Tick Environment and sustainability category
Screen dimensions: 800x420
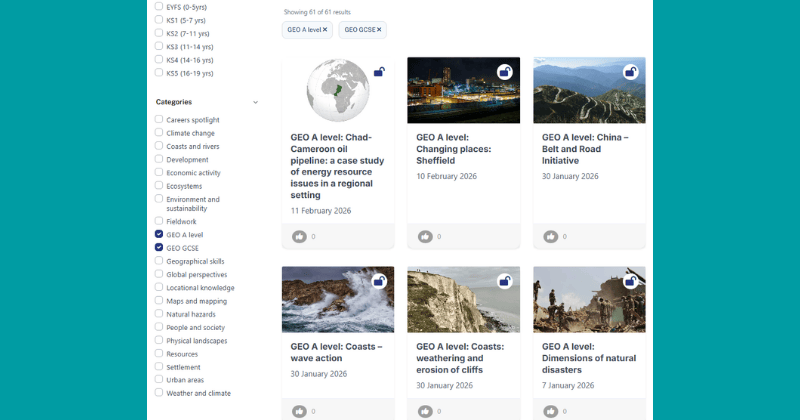click(x=159, y=199)
